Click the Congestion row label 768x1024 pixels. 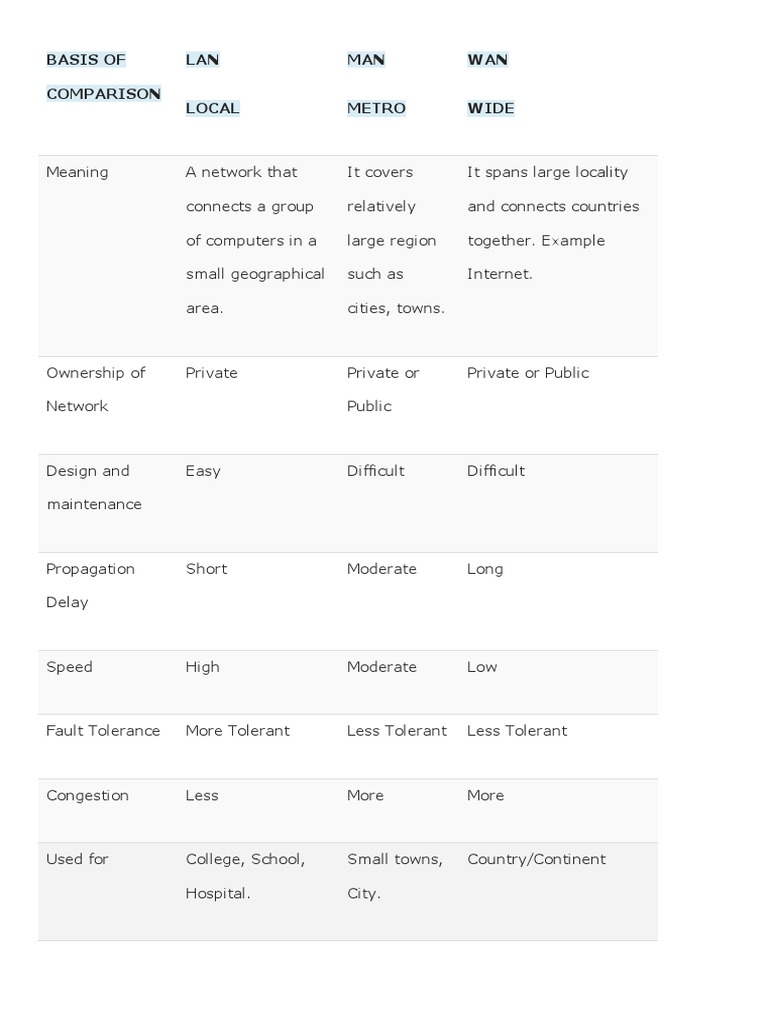(87, 796)
